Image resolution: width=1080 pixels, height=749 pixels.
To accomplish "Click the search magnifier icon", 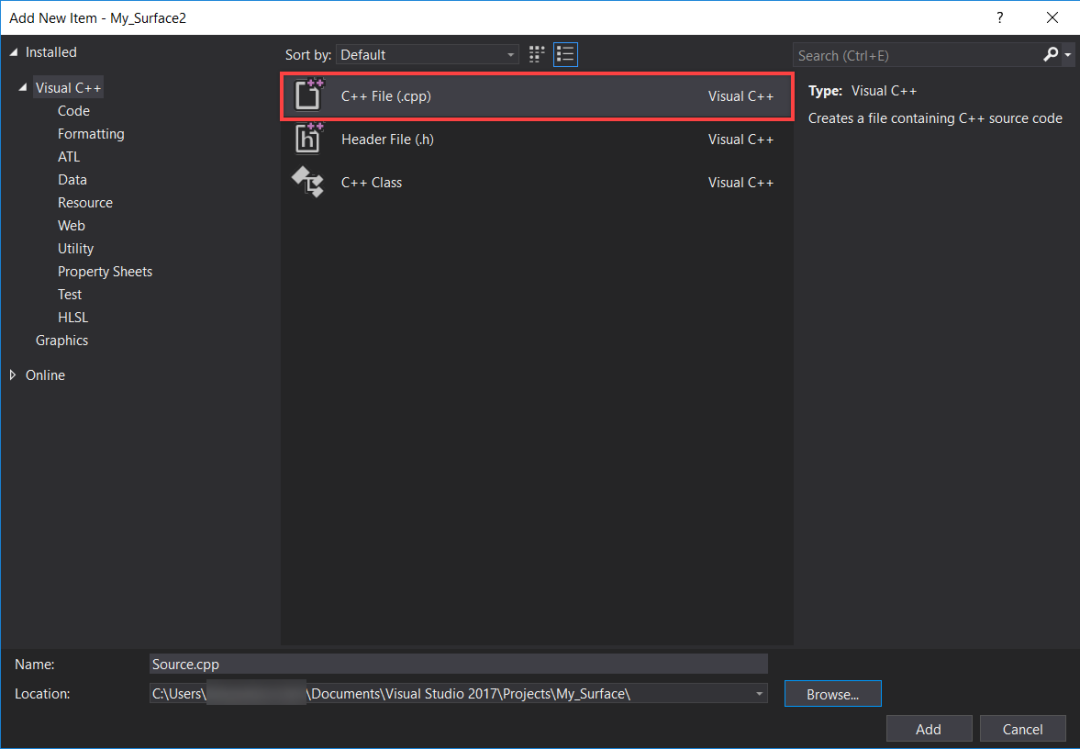I will (1050, 55).
